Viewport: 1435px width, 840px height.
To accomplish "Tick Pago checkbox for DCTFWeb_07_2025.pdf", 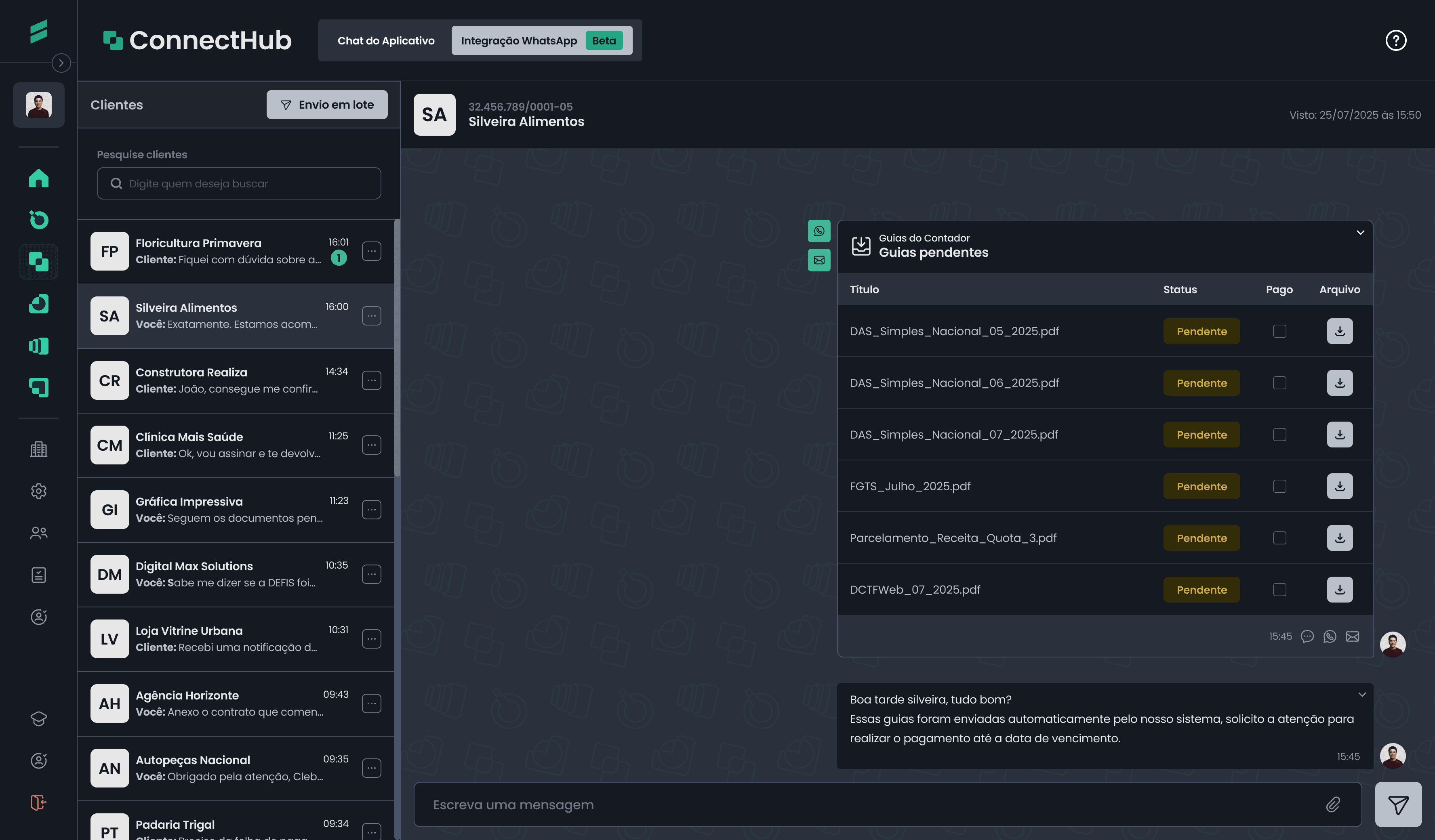I will click(x=1279, y=590).
